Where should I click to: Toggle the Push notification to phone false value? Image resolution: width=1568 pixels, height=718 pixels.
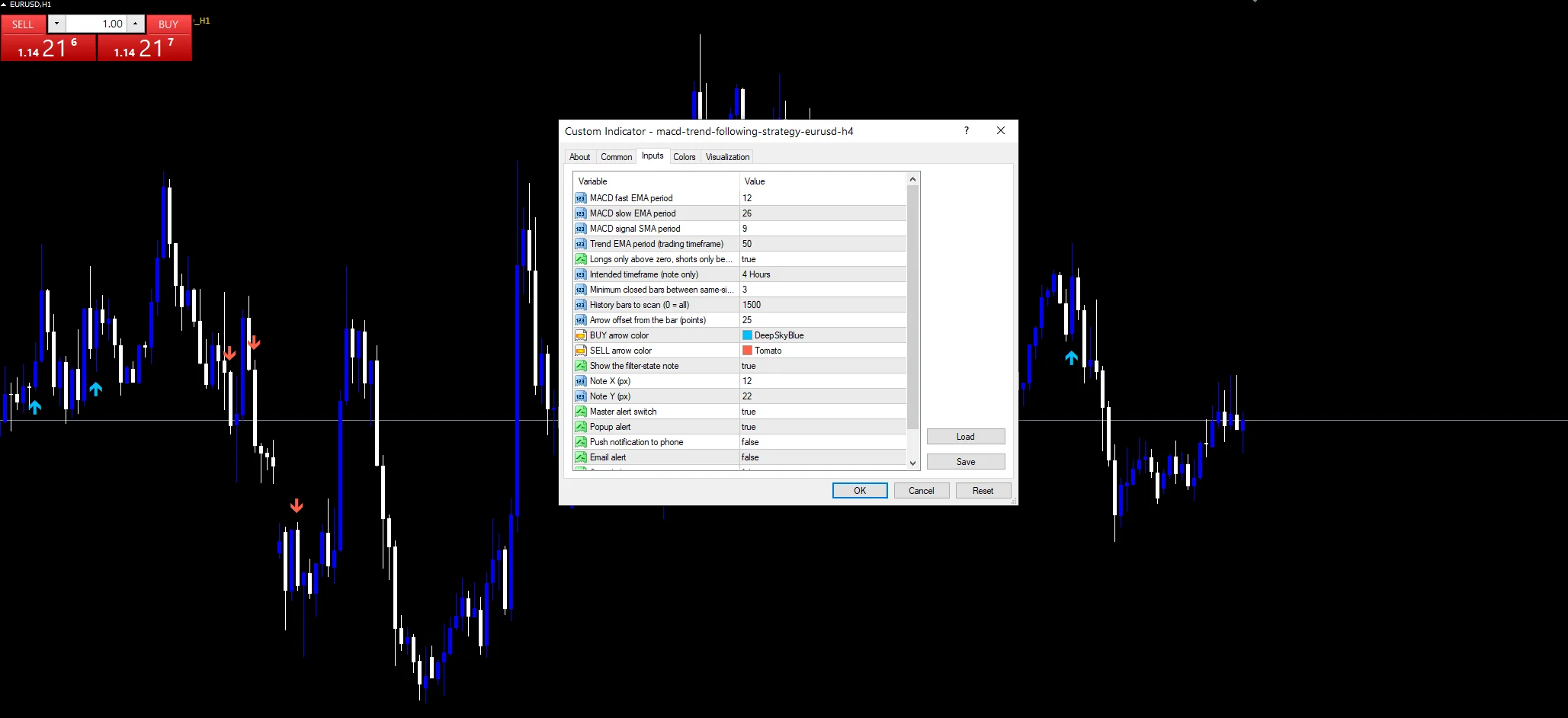(x=823, y=442)
